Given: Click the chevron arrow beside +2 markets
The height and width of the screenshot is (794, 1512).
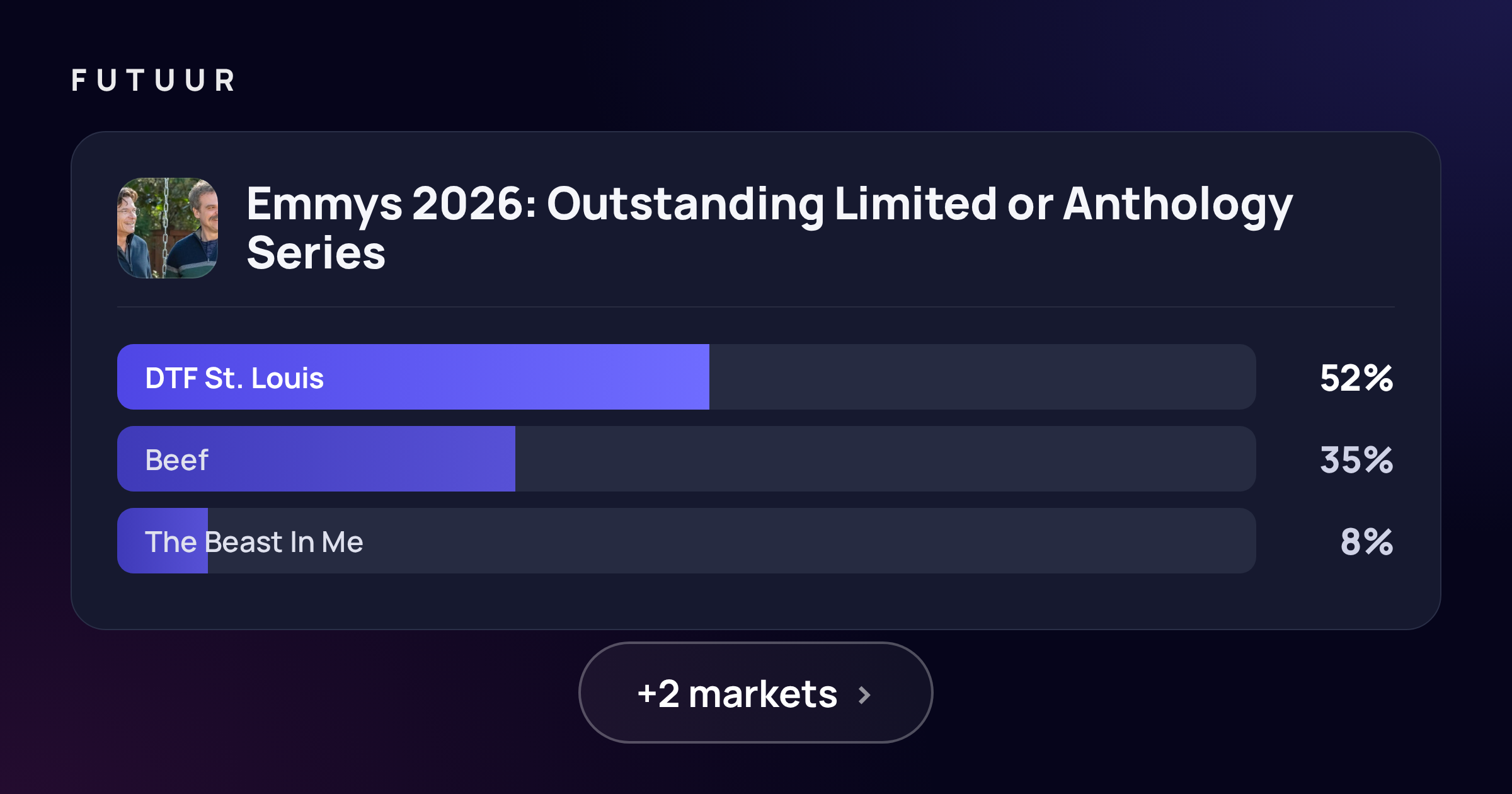Looking at the screenshot, I should (x=865, y=695).
